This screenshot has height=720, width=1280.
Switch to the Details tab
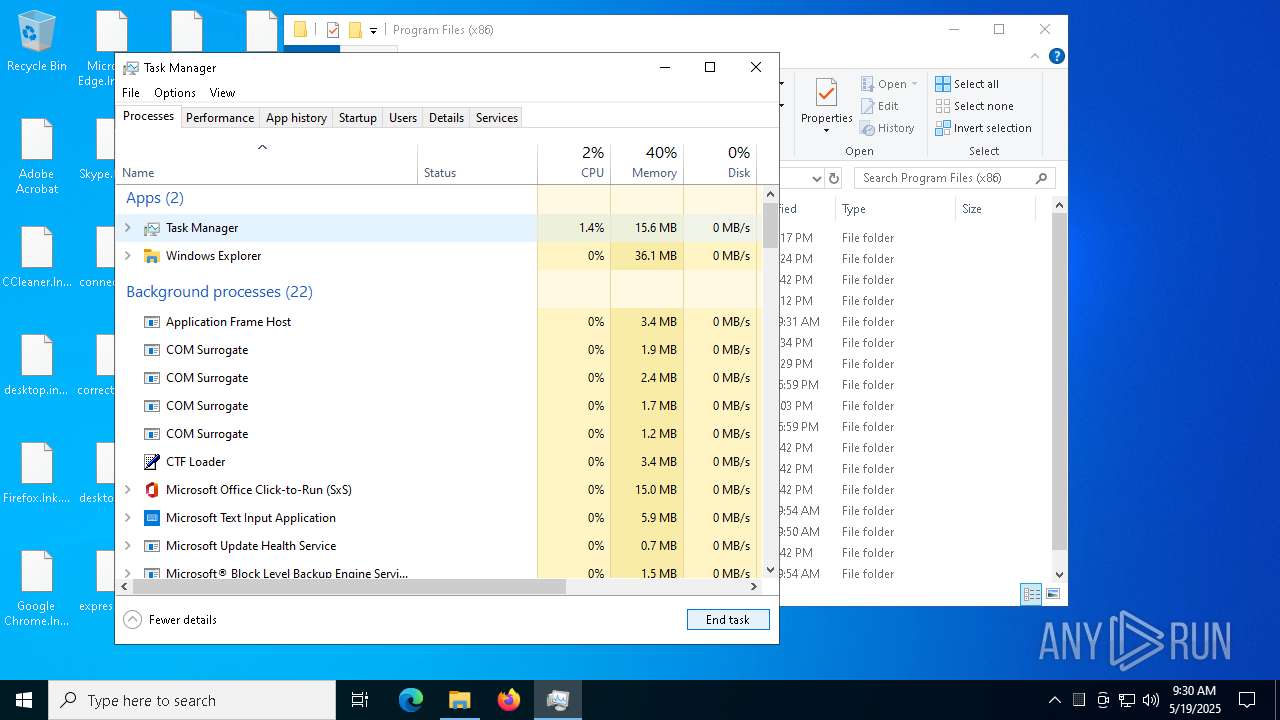tap(446, 118)
